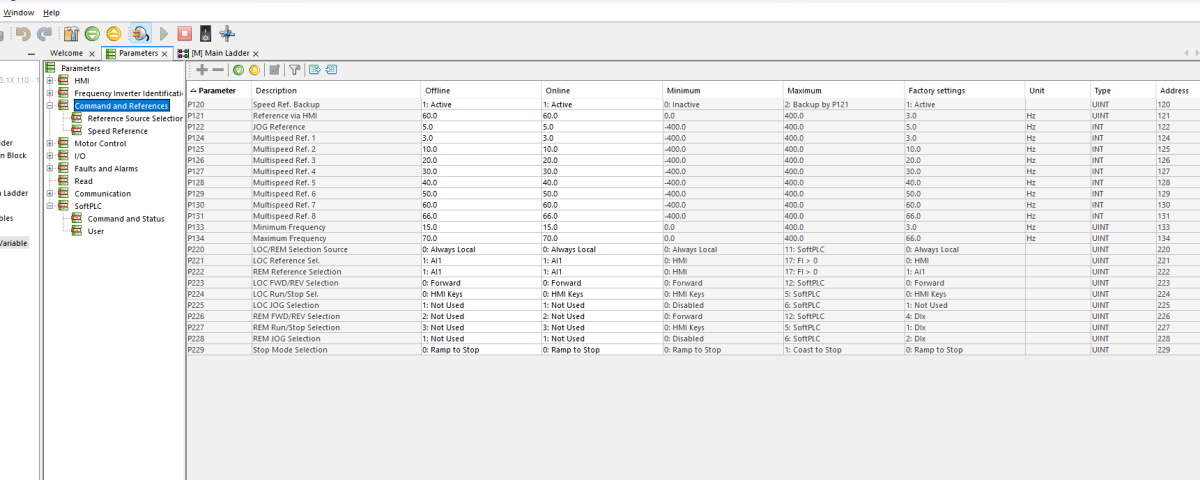Image resolution: width=1200 pixels, height=480 pixels.
Task: Click the Description column header
Action: coord(335,90)
